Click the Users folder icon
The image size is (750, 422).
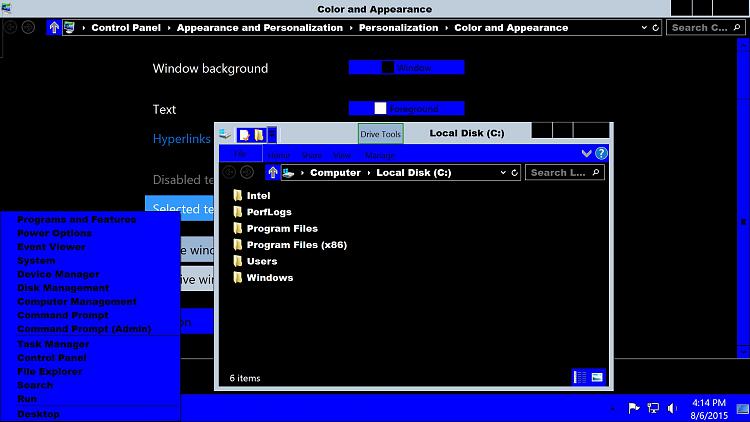pos(238,261)
